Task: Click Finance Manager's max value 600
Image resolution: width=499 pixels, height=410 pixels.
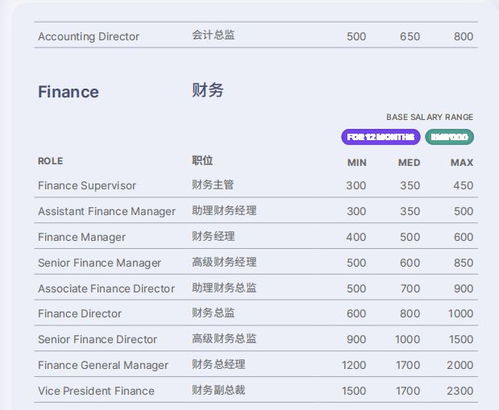Action: point(463,237)
